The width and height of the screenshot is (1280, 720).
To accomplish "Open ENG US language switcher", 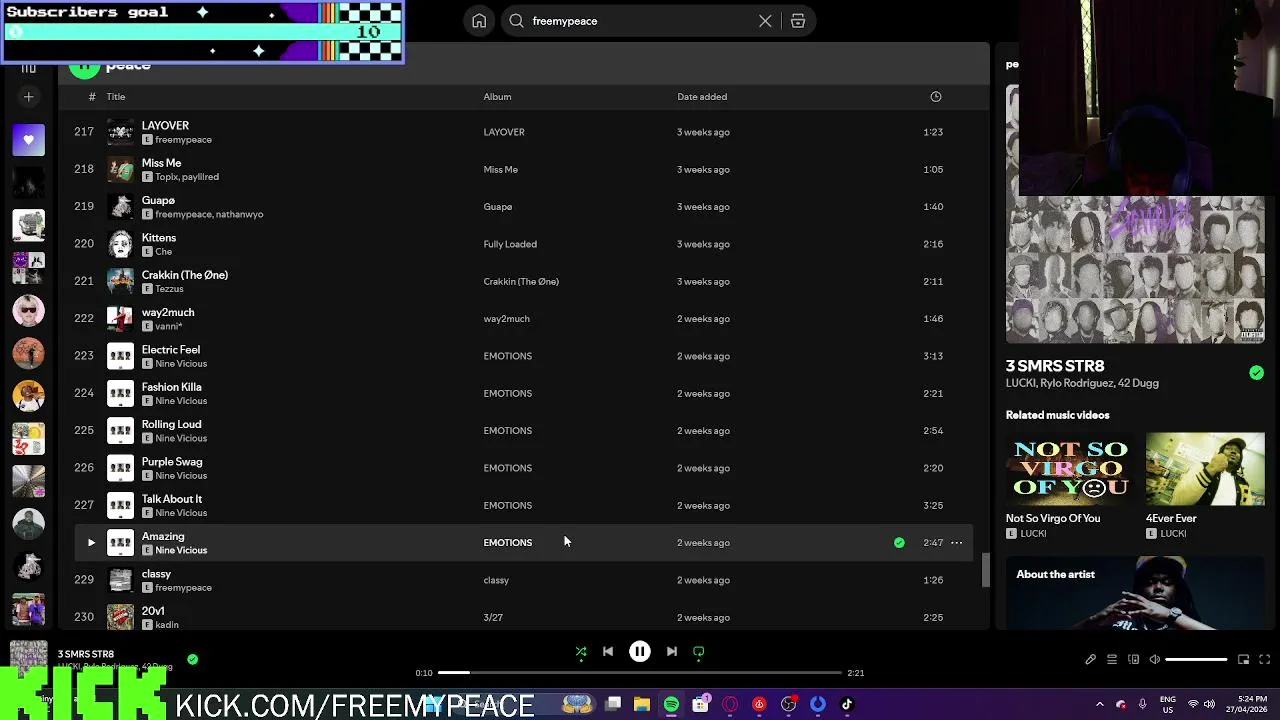I will 1167,704.
